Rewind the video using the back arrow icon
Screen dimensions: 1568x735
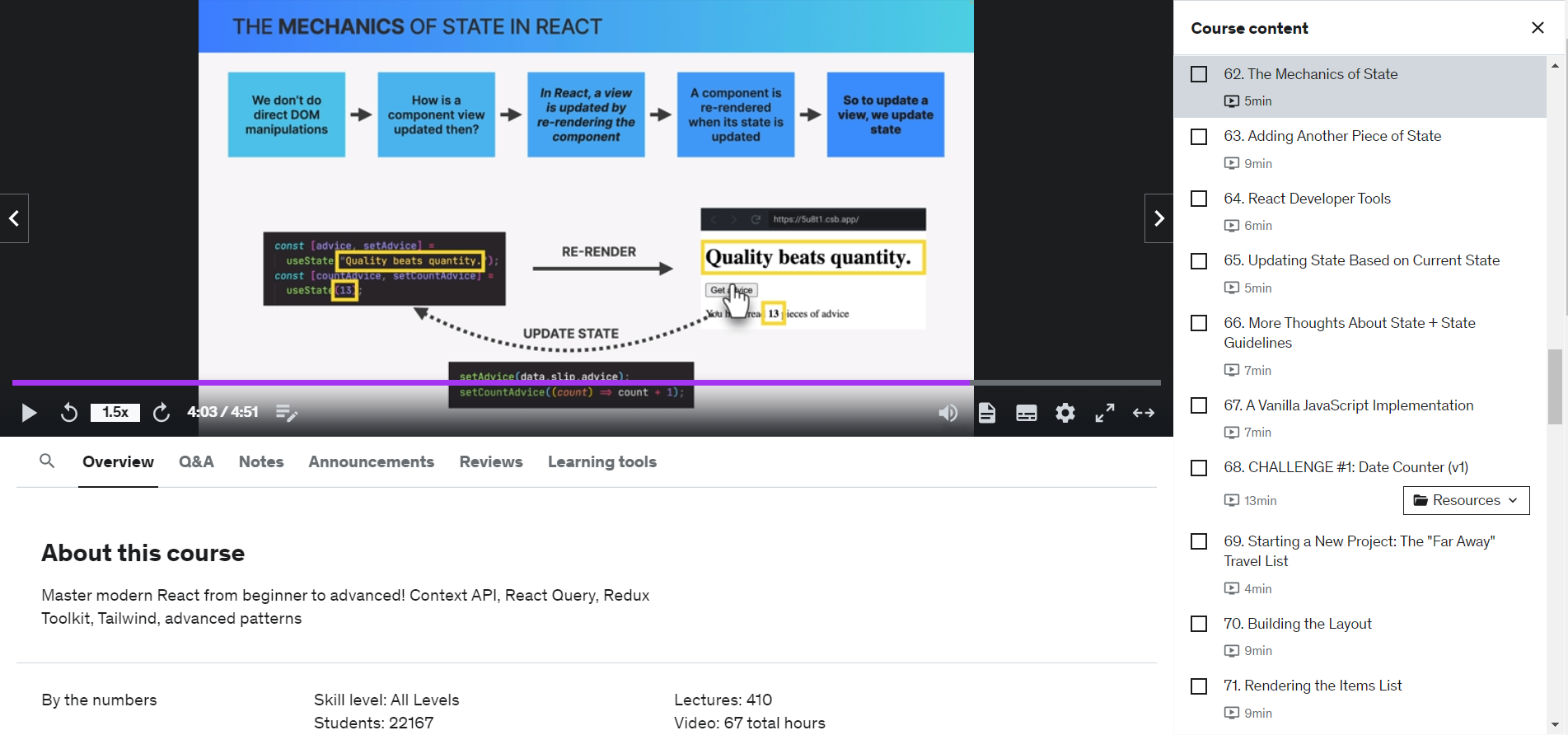pyautogui.click(x=69, y=413)
